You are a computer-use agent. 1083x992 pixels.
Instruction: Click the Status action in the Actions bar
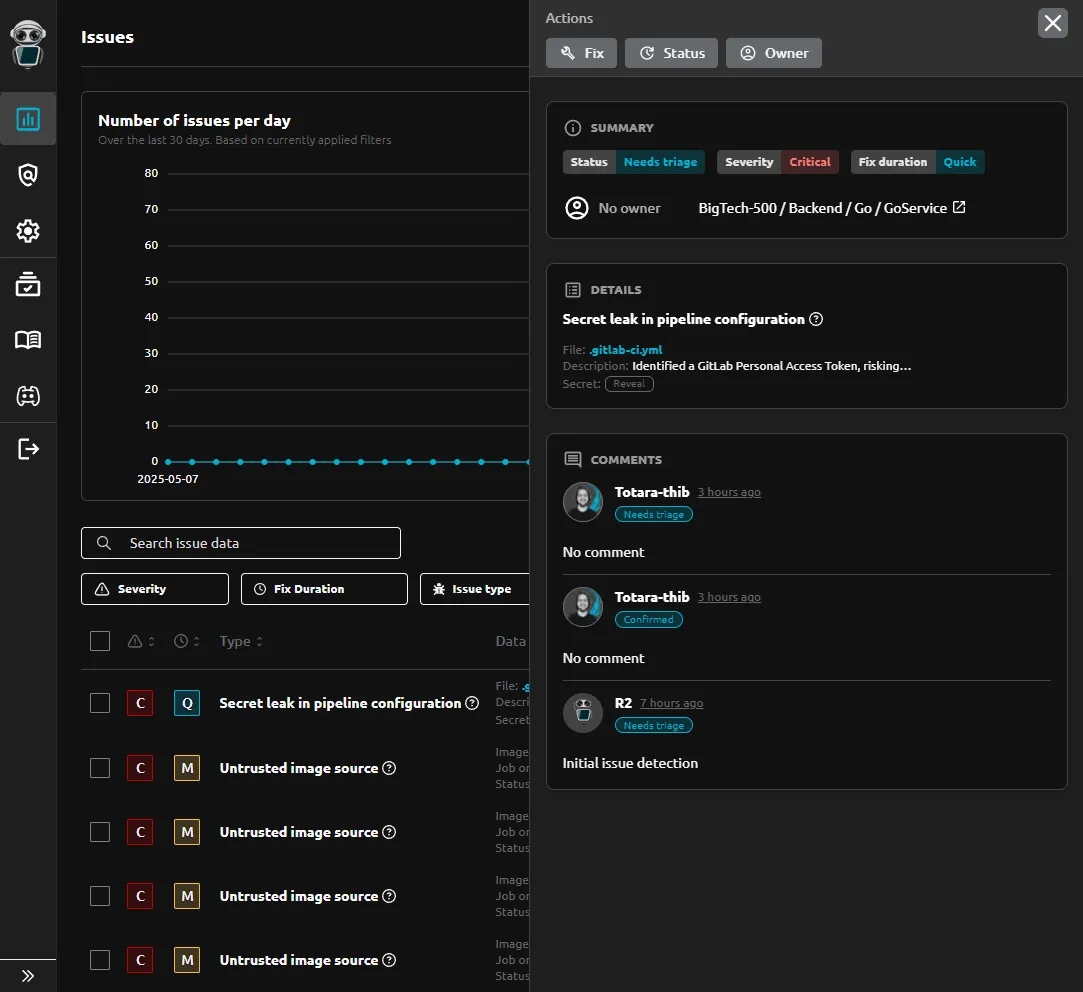(670, 52)
